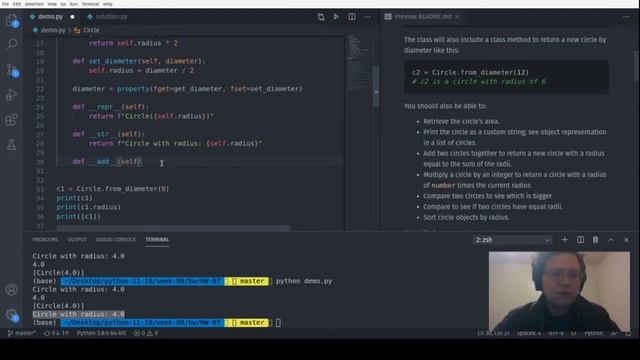Image resolution: width=640 pixels, height=360 pixels.
Task: Select the TERMINAL panel tab
Action: click(x=157, y=240)
